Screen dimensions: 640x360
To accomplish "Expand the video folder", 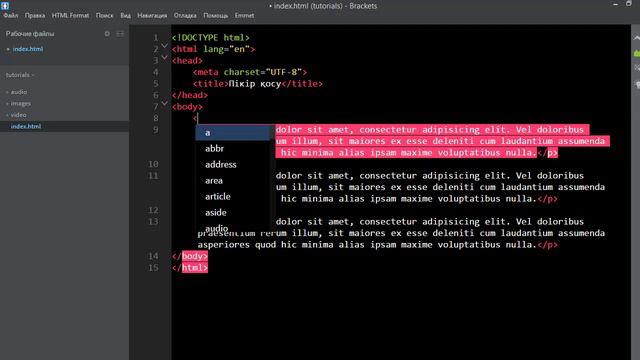I will 18,115.
